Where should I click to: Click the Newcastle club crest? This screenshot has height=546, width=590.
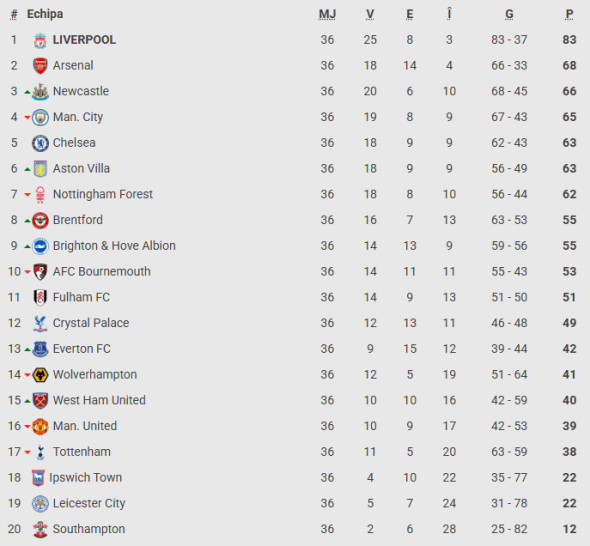point(40,91)
